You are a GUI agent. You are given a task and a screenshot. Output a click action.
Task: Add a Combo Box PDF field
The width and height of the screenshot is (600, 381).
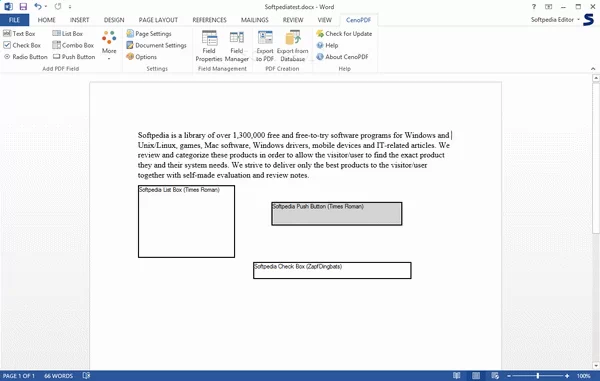coord(73,45)
